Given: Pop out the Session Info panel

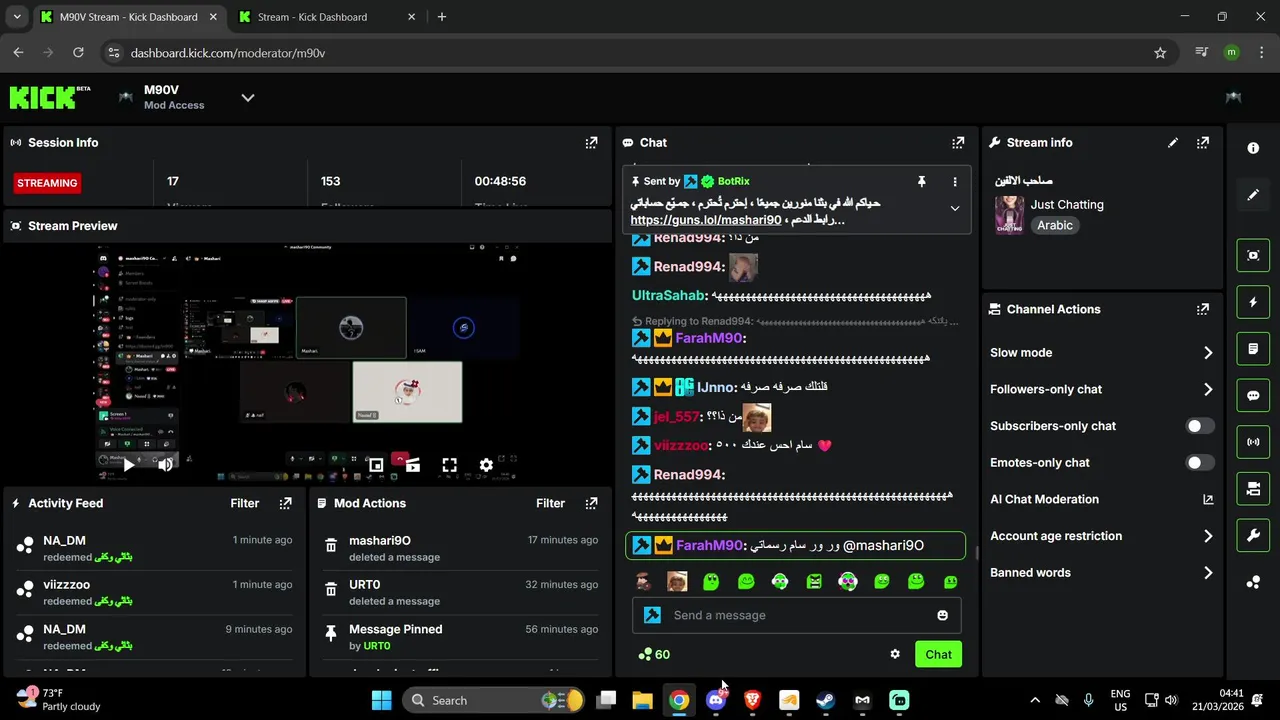Looking at the screenshot, I should point(591,143).
